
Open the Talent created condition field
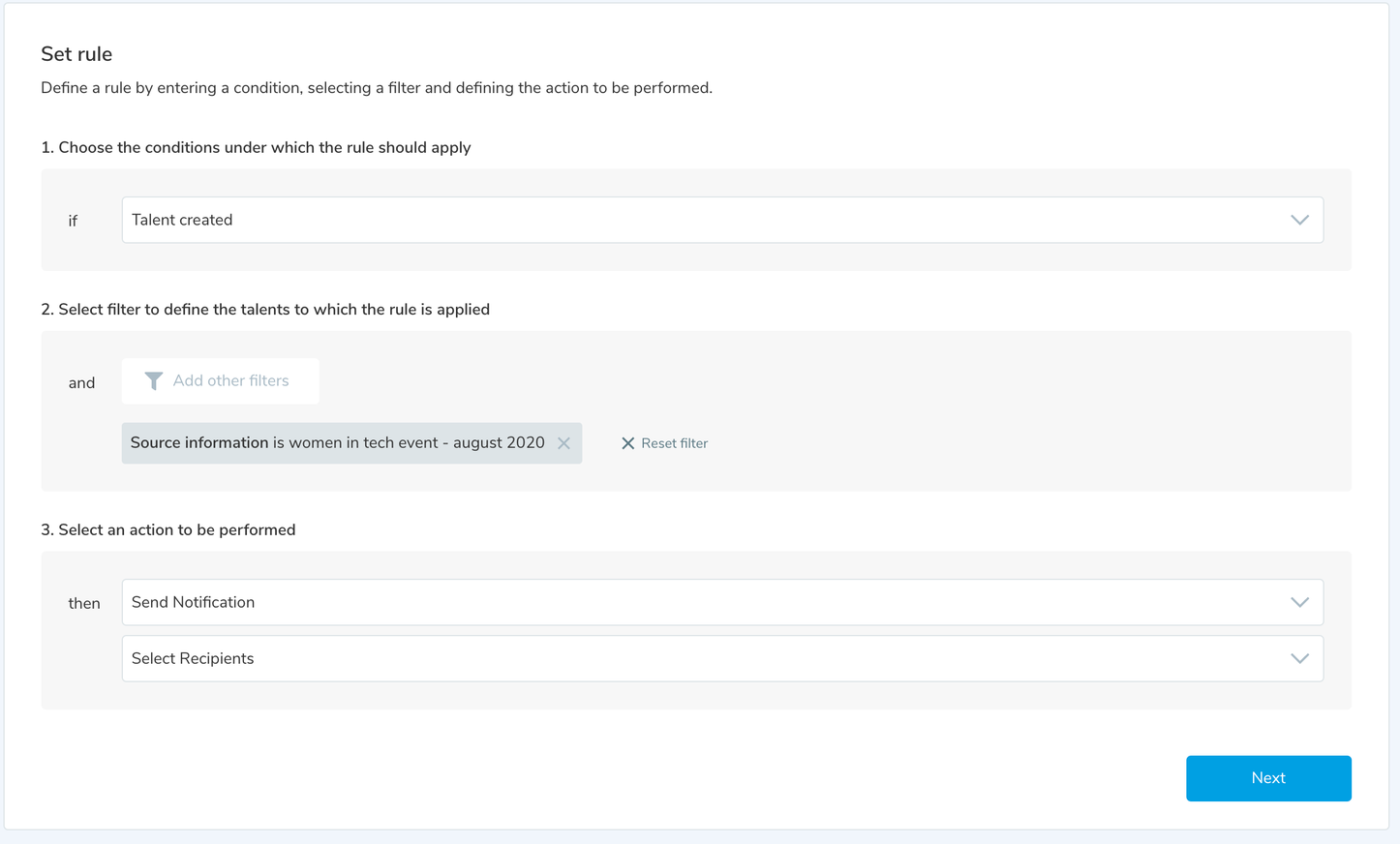pos(678,220)
